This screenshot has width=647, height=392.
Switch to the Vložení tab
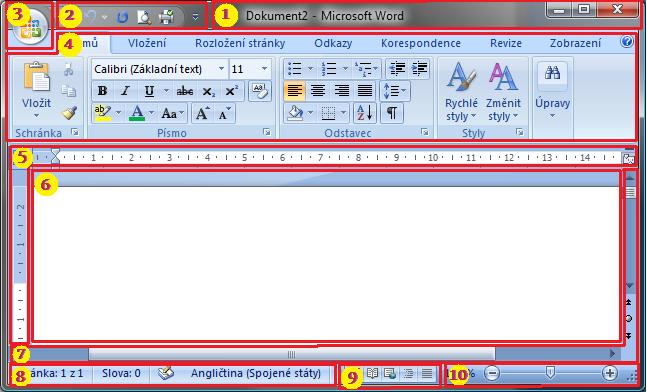click(147, 43)
